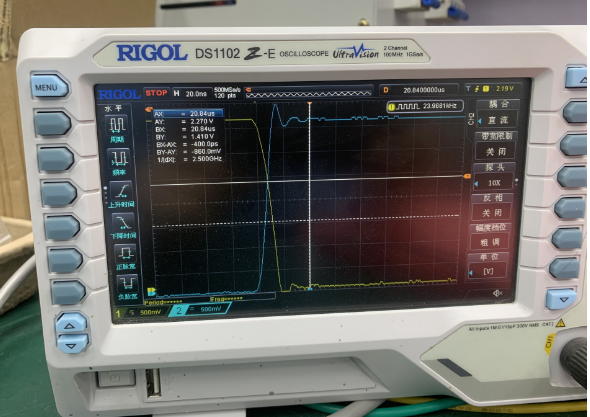Click the 500MSa/s sample rate readout

(227, 90)
